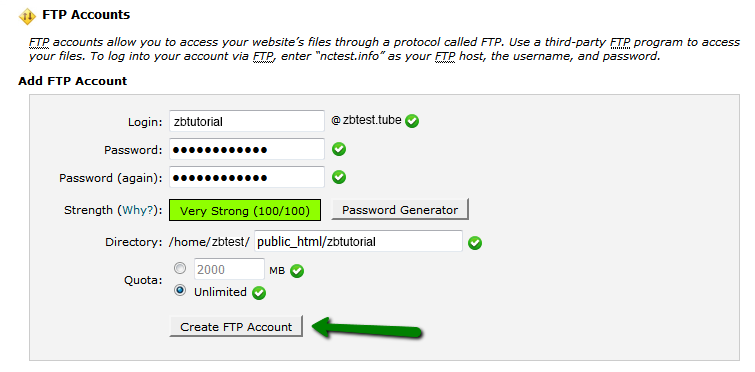Click into the Password input field
The width and height of the screenshot is (755, 372).
click(x=247, y=149)
